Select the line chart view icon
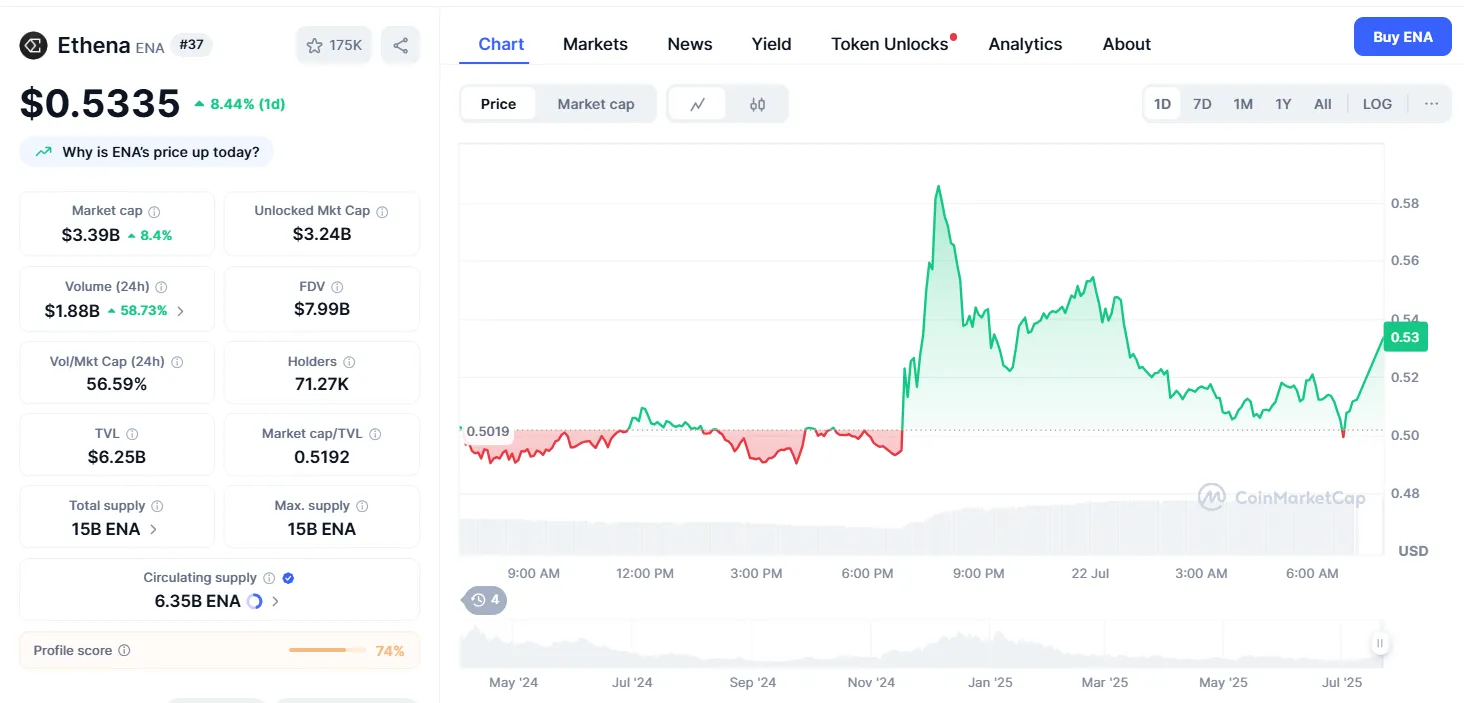 pos(698,104)
